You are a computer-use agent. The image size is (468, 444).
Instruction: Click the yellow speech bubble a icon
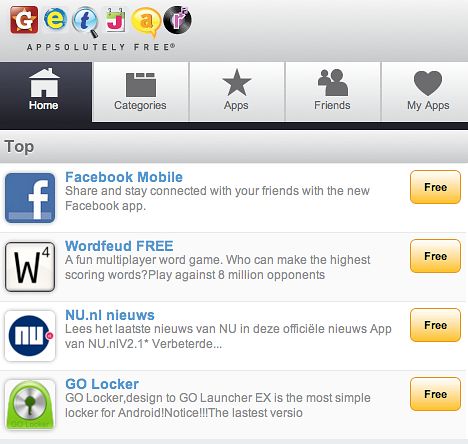click(x=147, y=22)
